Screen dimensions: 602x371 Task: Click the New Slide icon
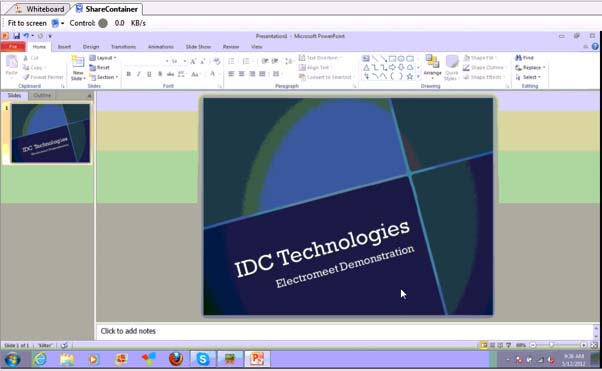click(x=78, y=68)
